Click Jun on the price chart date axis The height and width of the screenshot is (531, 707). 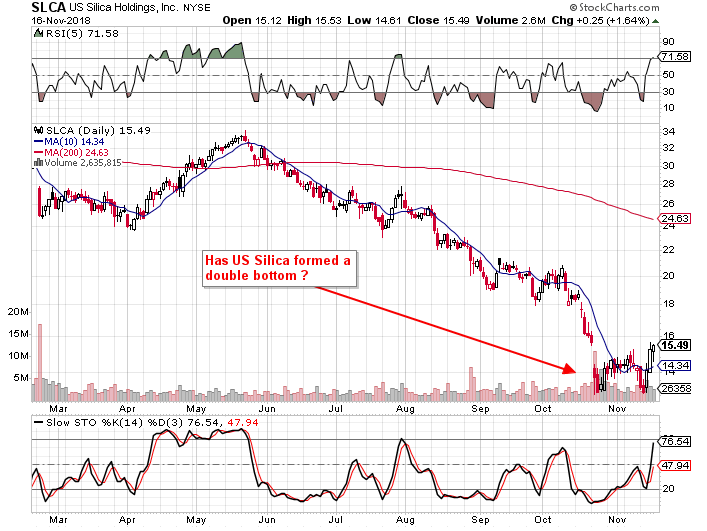pos(266,409)
